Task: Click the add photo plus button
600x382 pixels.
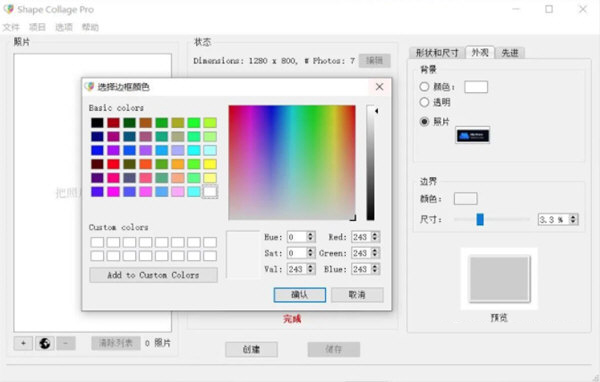Action: point(23,343)
